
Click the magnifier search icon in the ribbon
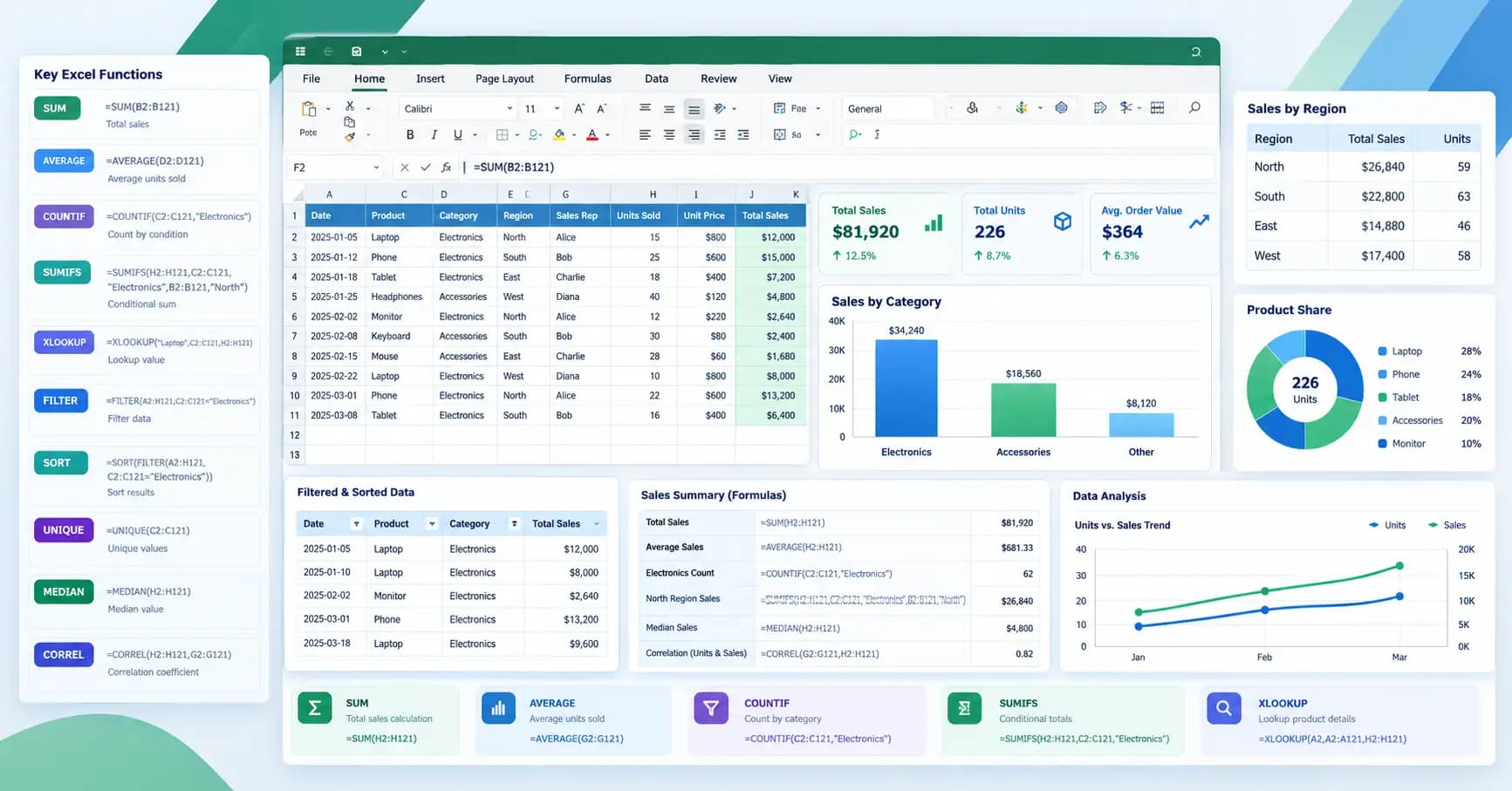[1194, 108]
